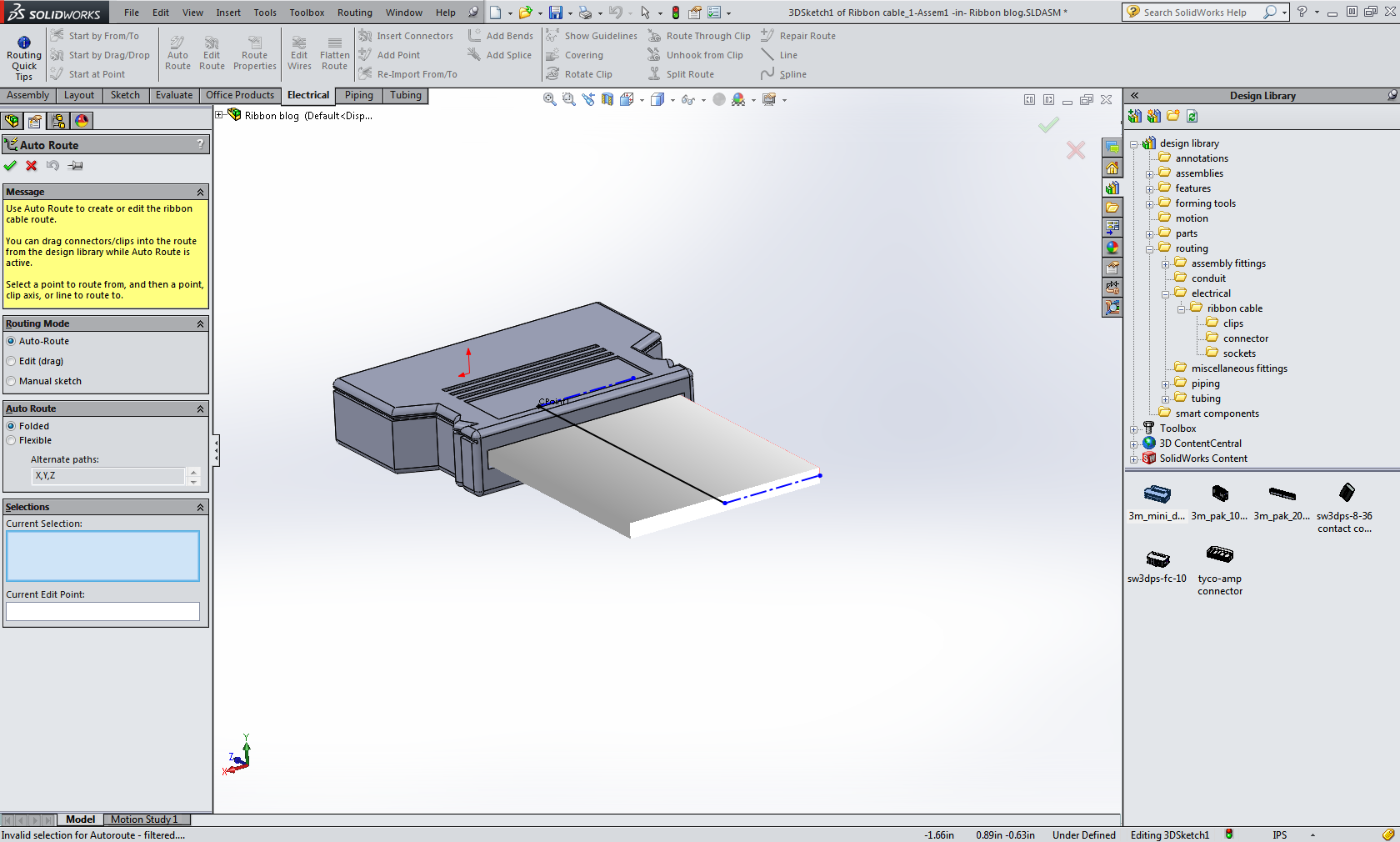Click Edit Wires tool
This screenshot has width=1400, height=842.
pyautogui.click(x=299, y=53)
